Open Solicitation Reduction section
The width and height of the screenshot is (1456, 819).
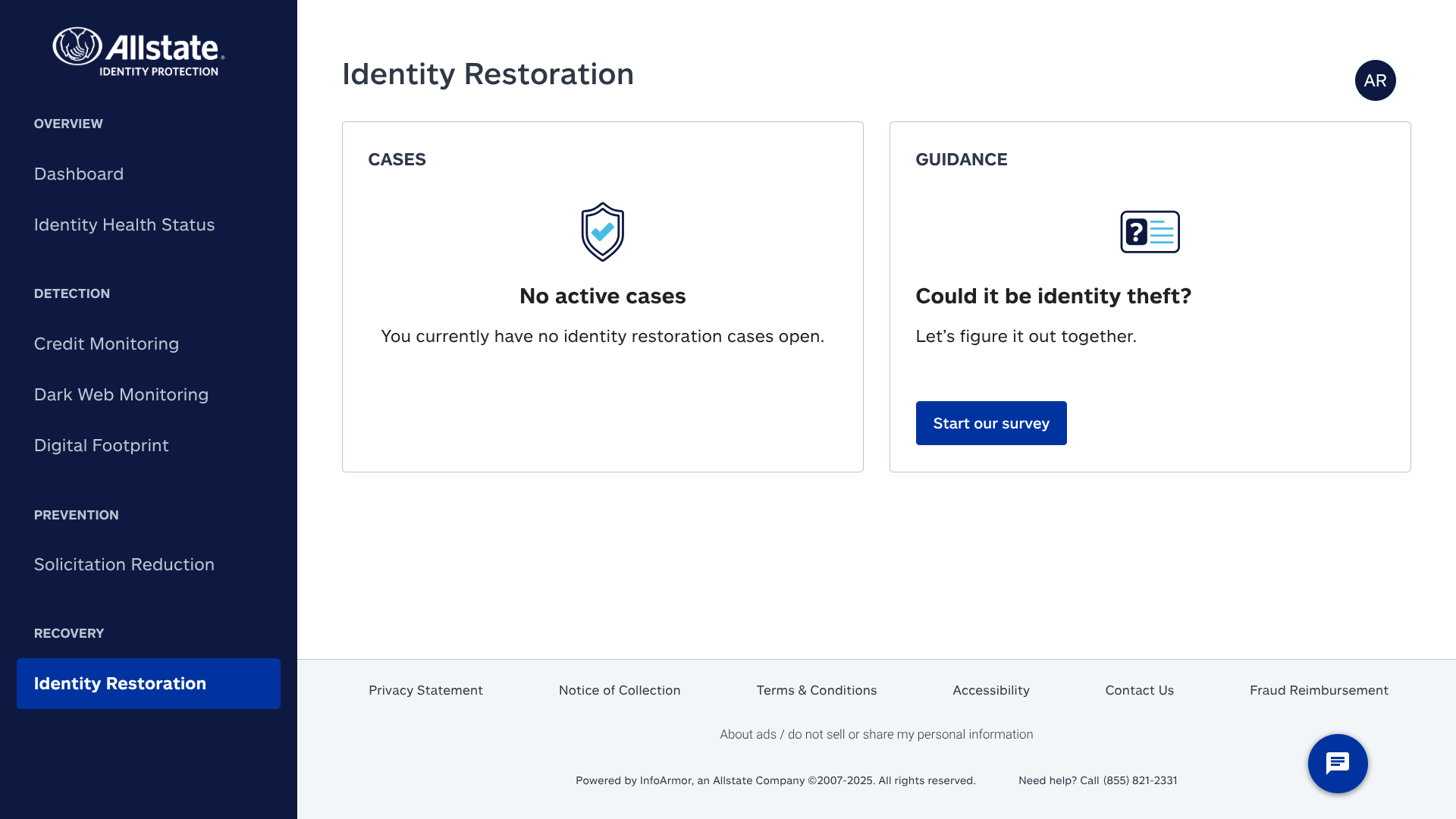[x=124, y=564]
